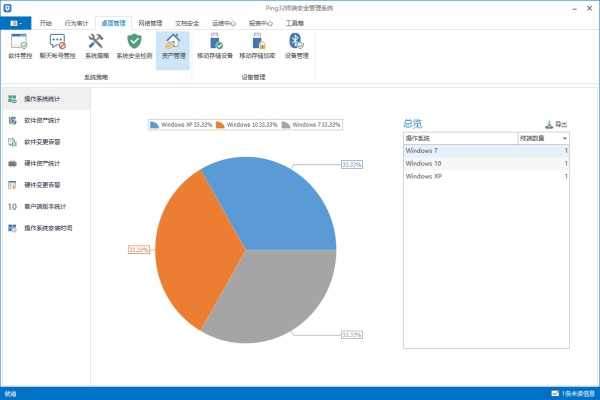
Task: Select the Windows XP table row
Action: (486, 176)
